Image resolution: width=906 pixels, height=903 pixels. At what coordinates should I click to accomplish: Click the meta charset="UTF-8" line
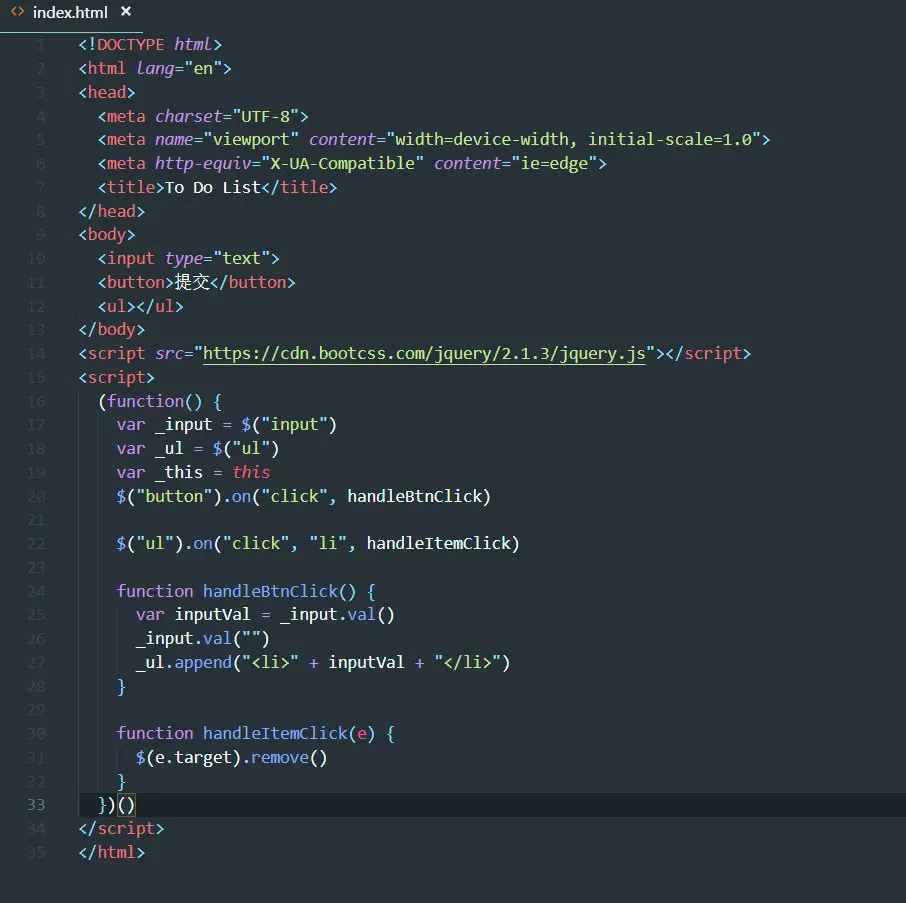(x=203, y=116)
